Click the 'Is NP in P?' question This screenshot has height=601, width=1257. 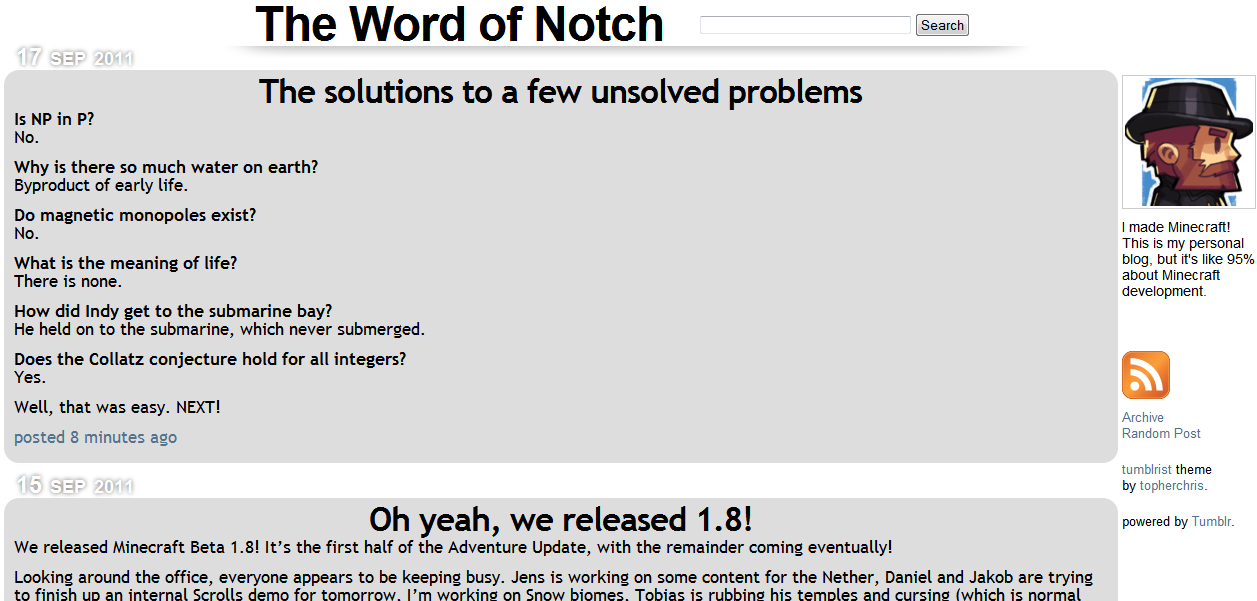click(54, 119)
